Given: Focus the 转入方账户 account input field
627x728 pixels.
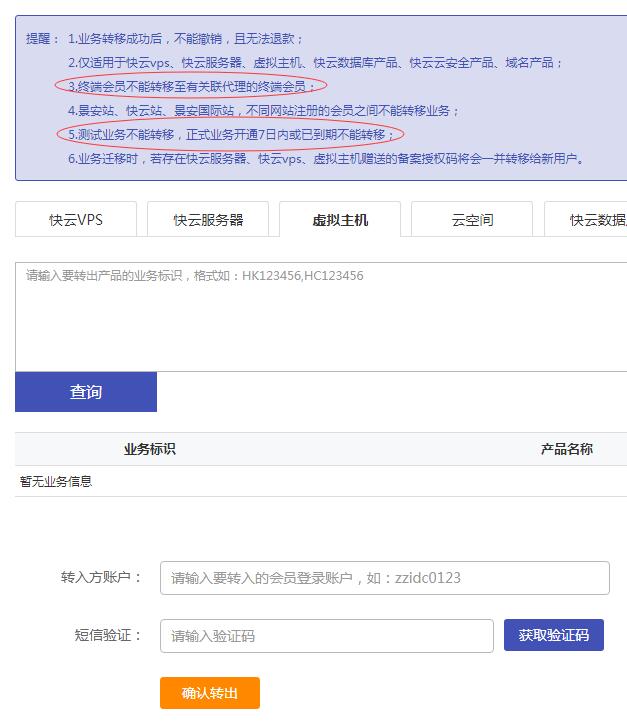Looking at the screenshot, I should point(384,578).
